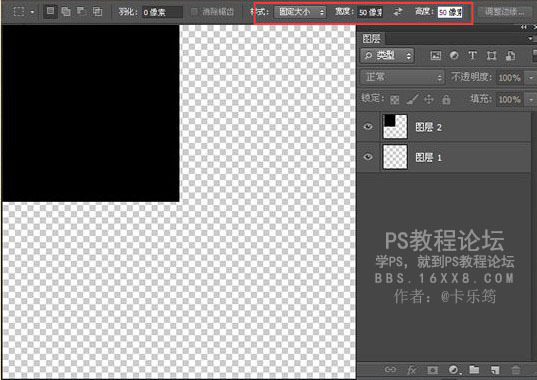Select the Add to selection mode icon
Viewport: 537px width, 380px height.
pos(66,12)
